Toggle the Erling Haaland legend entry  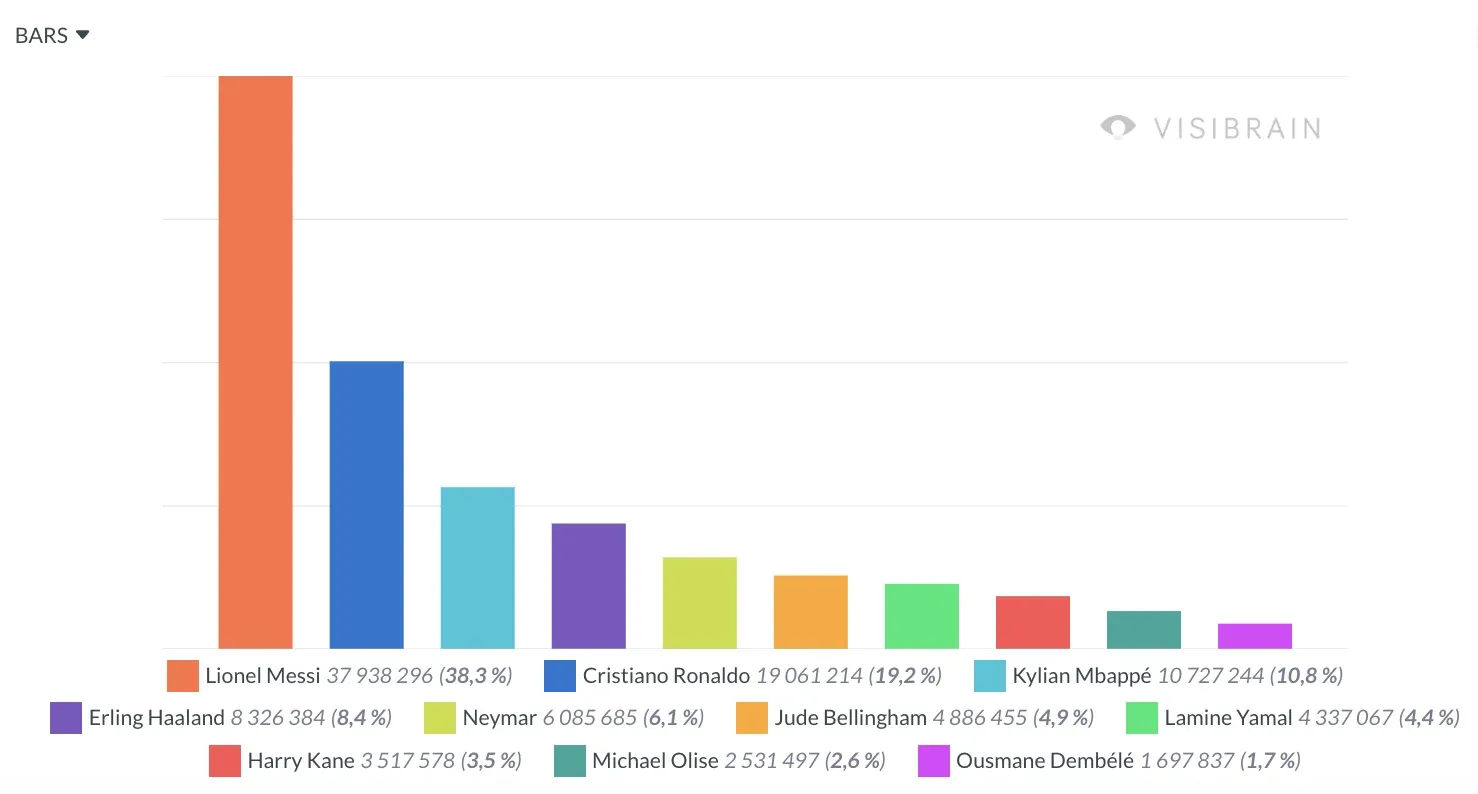pyautogui.click(x=221, y=717)
